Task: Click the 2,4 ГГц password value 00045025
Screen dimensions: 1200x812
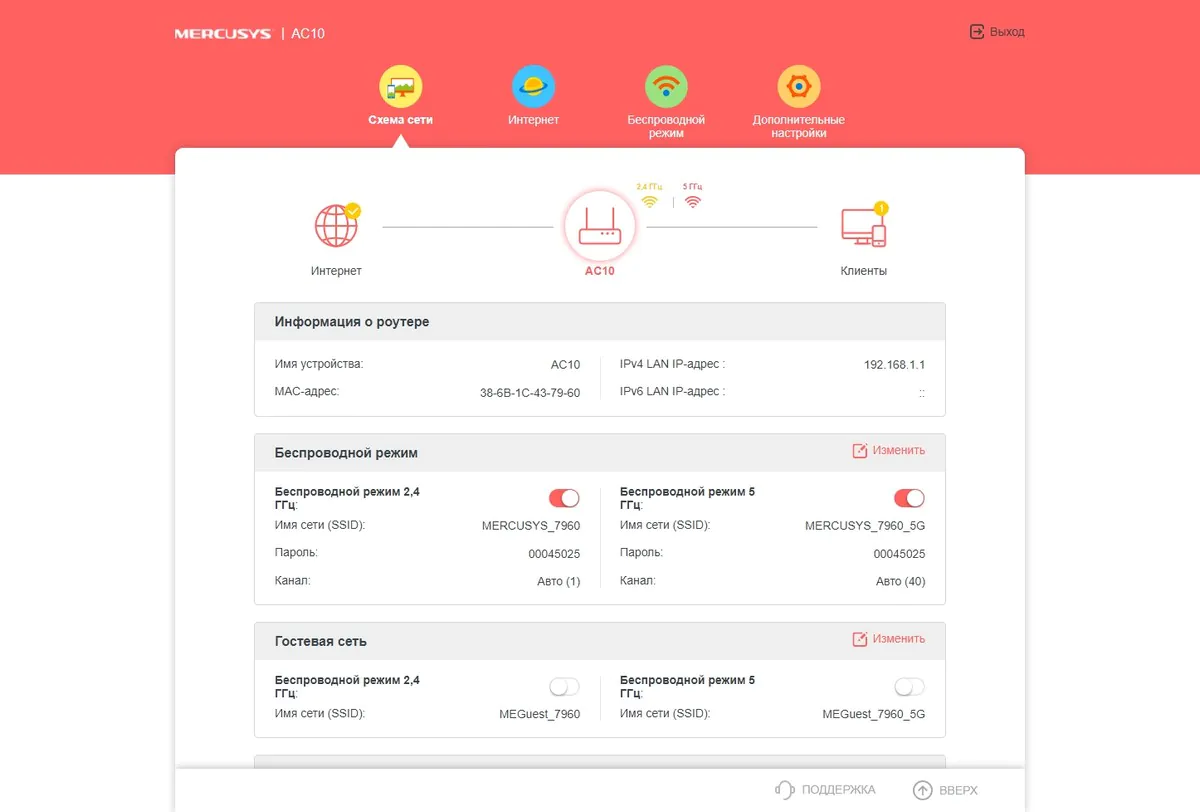Action: click(554, 554)
